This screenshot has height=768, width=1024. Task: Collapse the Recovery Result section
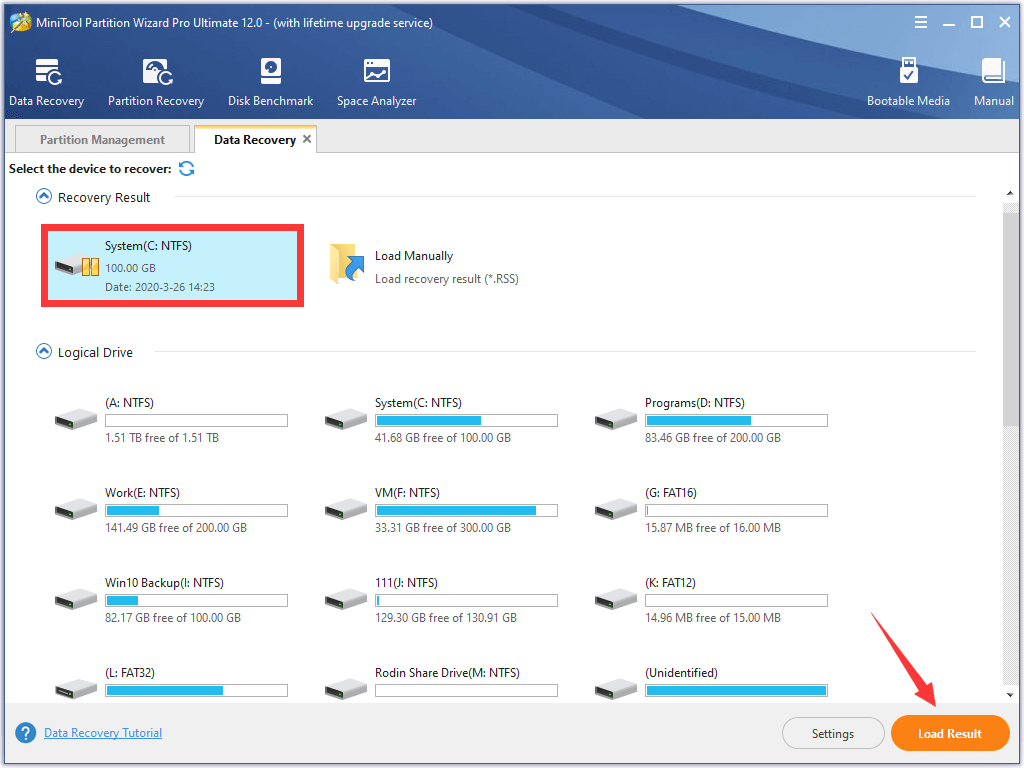tap(44, 197)
